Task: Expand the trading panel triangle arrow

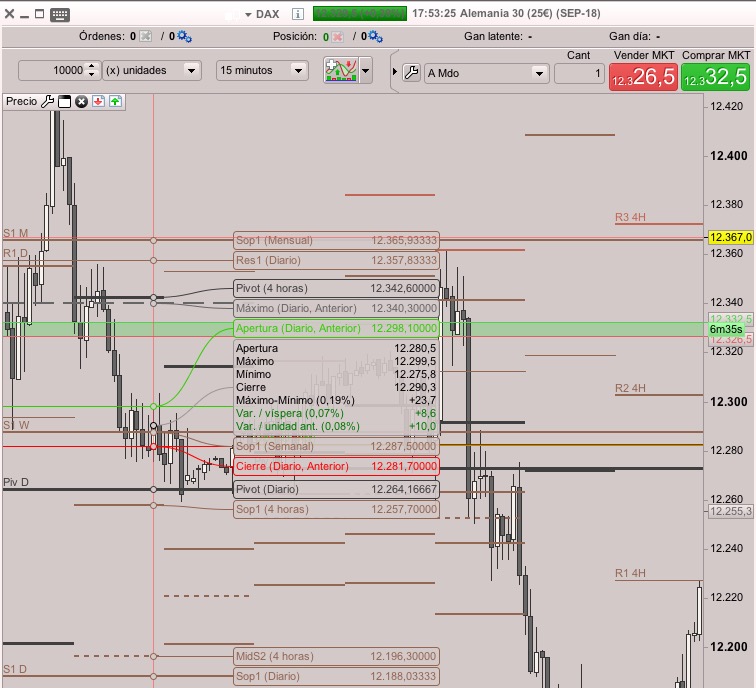Action: (x=395, y=72)
